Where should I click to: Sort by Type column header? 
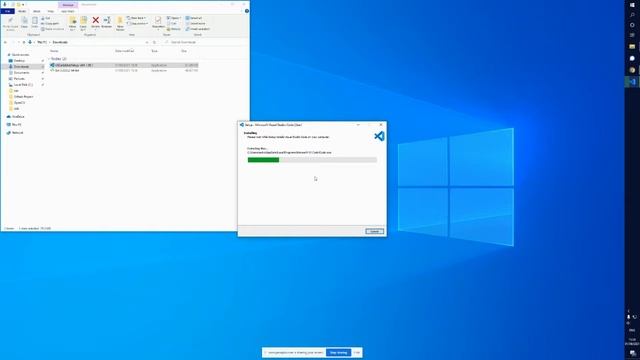tap(155, 51)
